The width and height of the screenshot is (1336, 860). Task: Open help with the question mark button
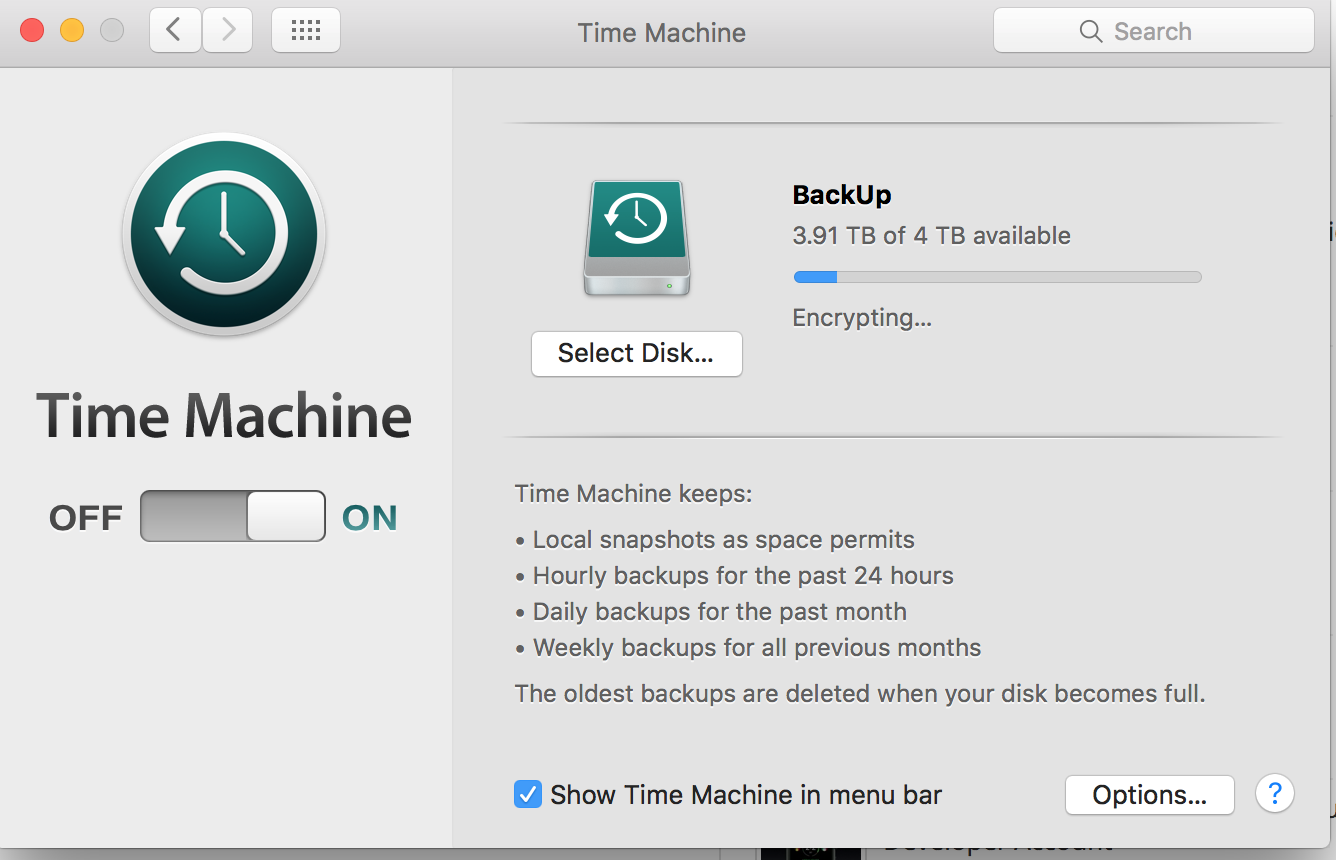coord(1275,794)
